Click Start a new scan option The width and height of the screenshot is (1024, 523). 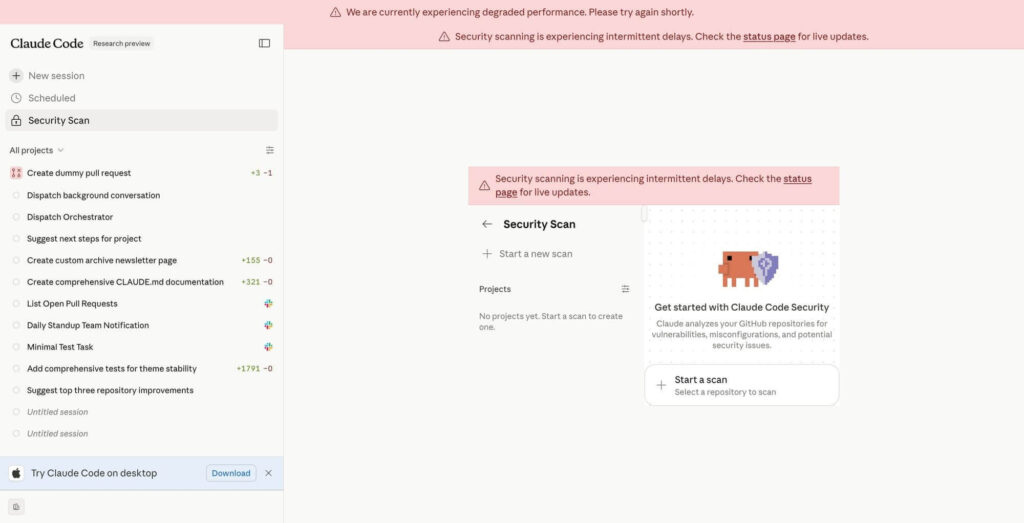click(x=528, y=254)
